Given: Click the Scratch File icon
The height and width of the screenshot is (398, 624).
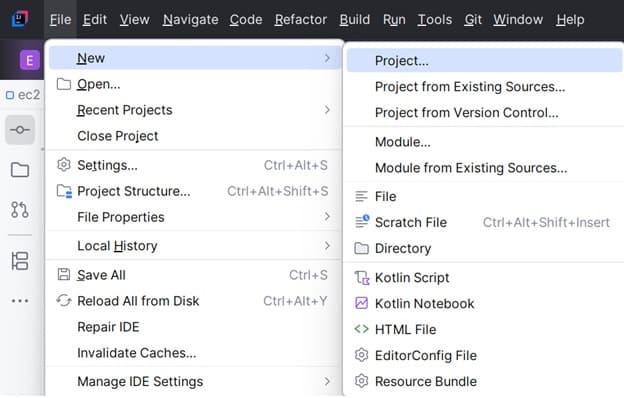Looking at the screenshot, I should pos(362,222).
